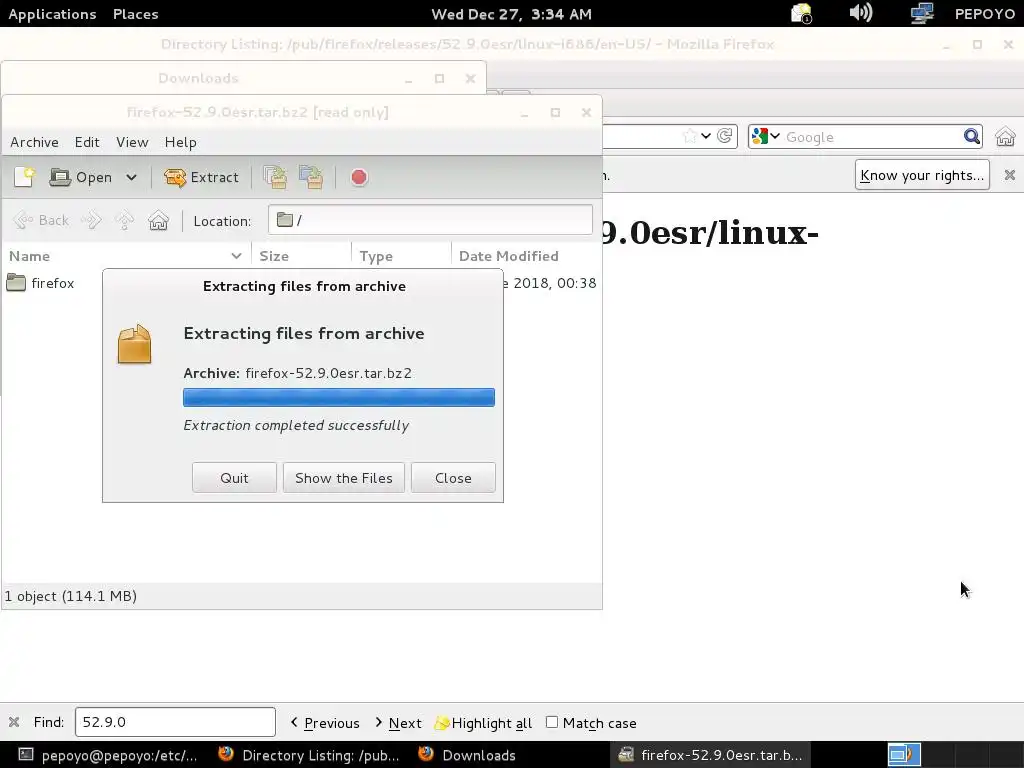Click the Up one level arrow
The height and width of the screenshot is (768, 1024).
point(124,221)
